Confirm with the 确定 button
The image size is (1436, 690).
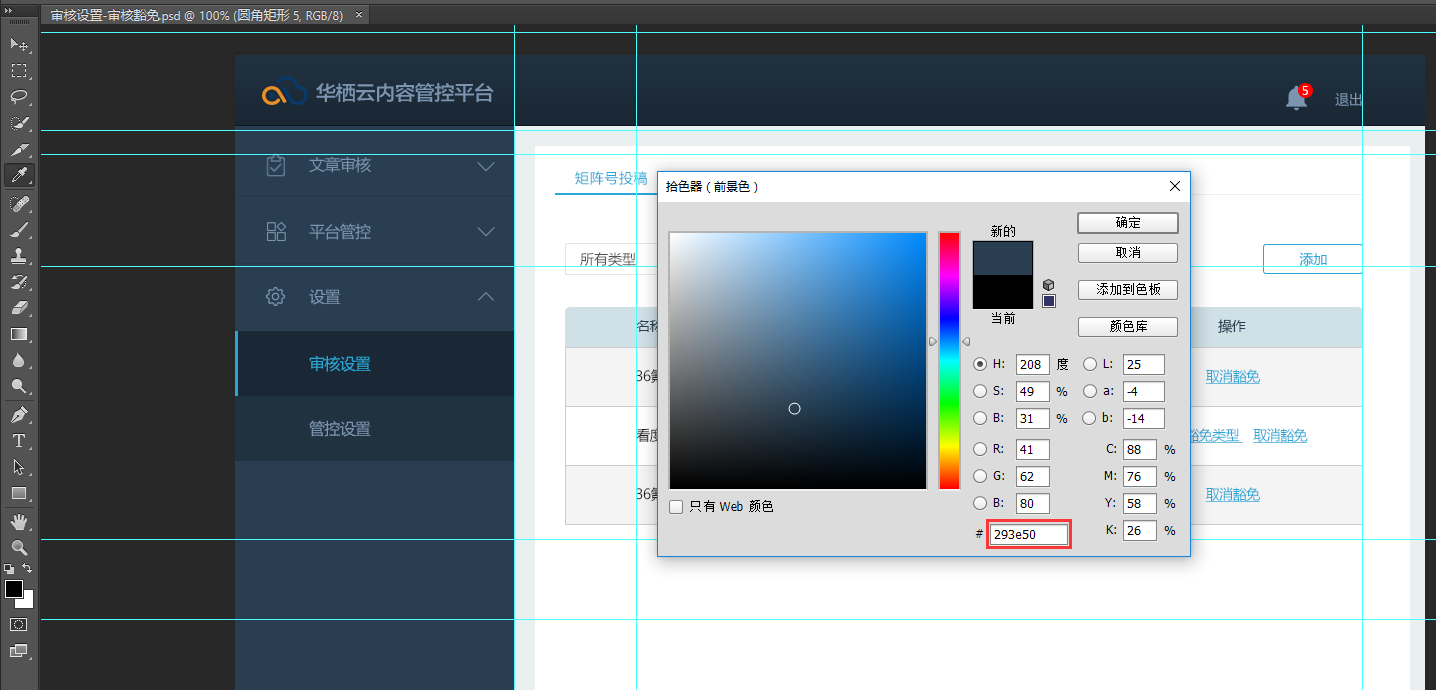pyautogui.click(x=1128, y=223)
